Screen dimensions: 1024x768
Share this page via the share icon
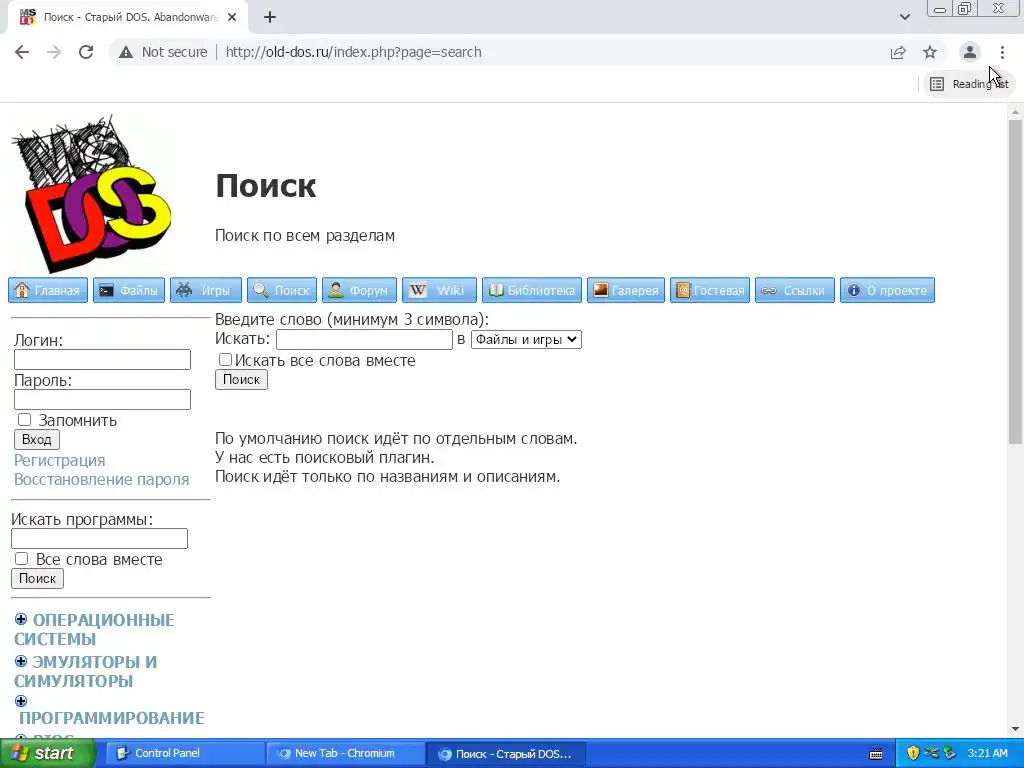898,52
